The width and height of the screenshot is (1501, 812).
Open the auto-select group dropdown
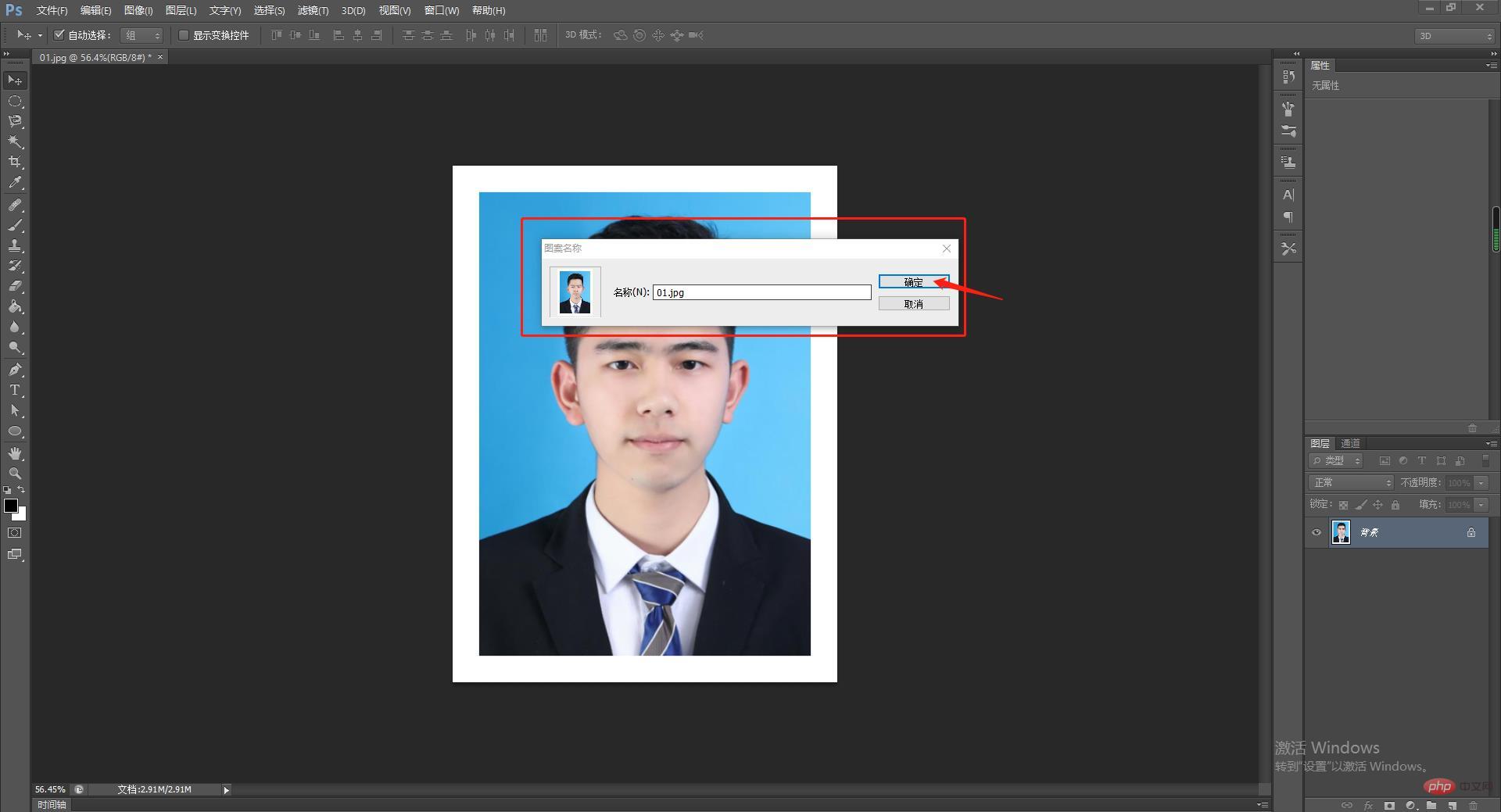click(142, 35)
